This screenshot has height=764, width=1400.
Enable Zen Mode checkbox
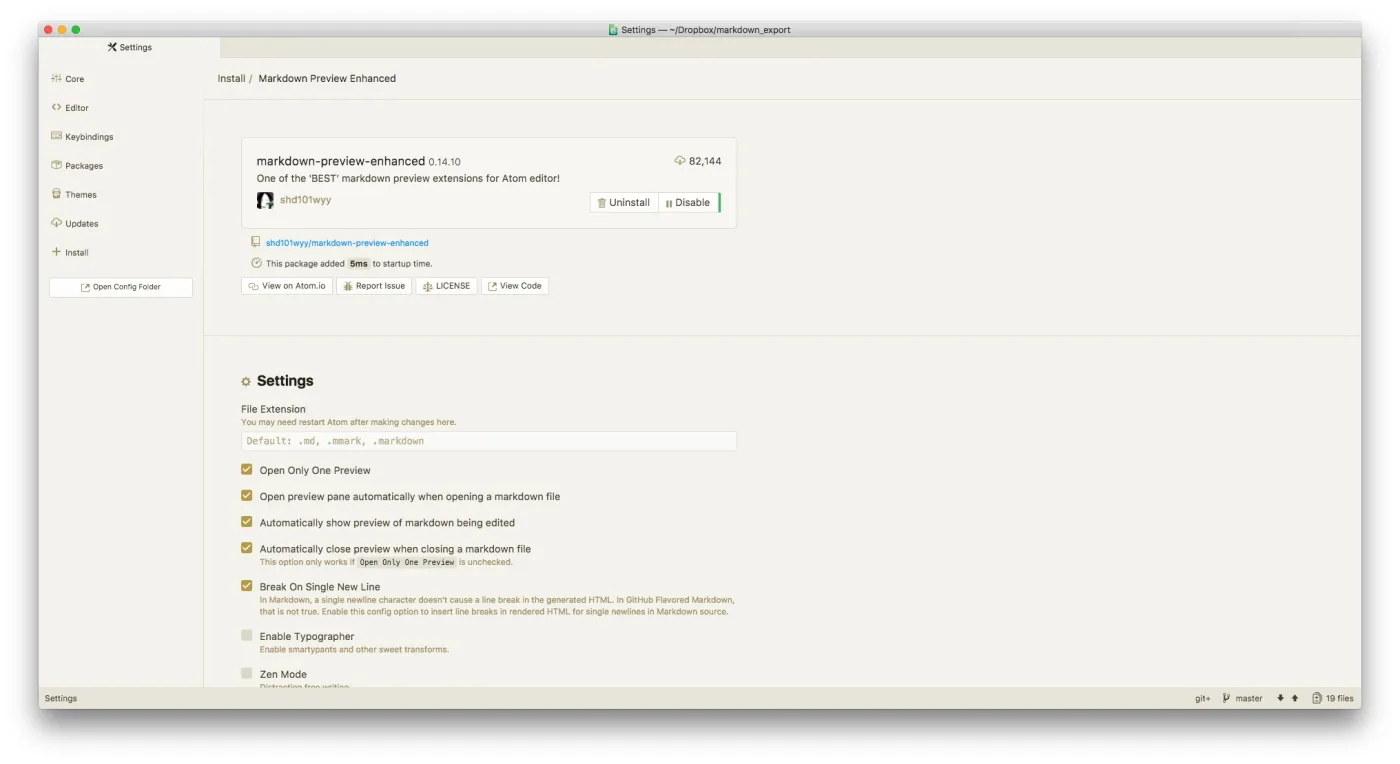point(246,673)
